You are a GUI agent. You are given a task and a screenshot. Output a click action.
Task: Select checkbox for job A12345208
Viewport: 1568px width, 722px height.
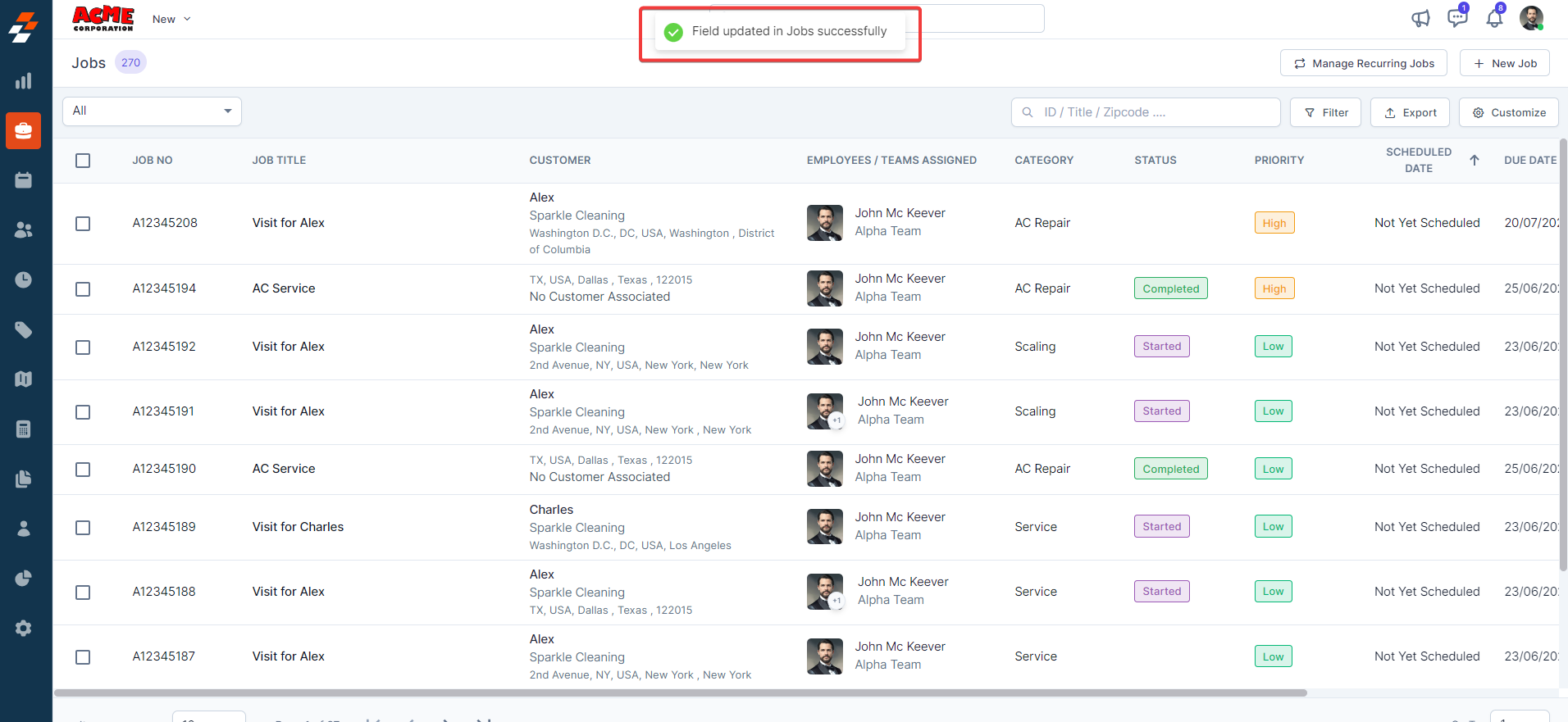coord(83,224)
